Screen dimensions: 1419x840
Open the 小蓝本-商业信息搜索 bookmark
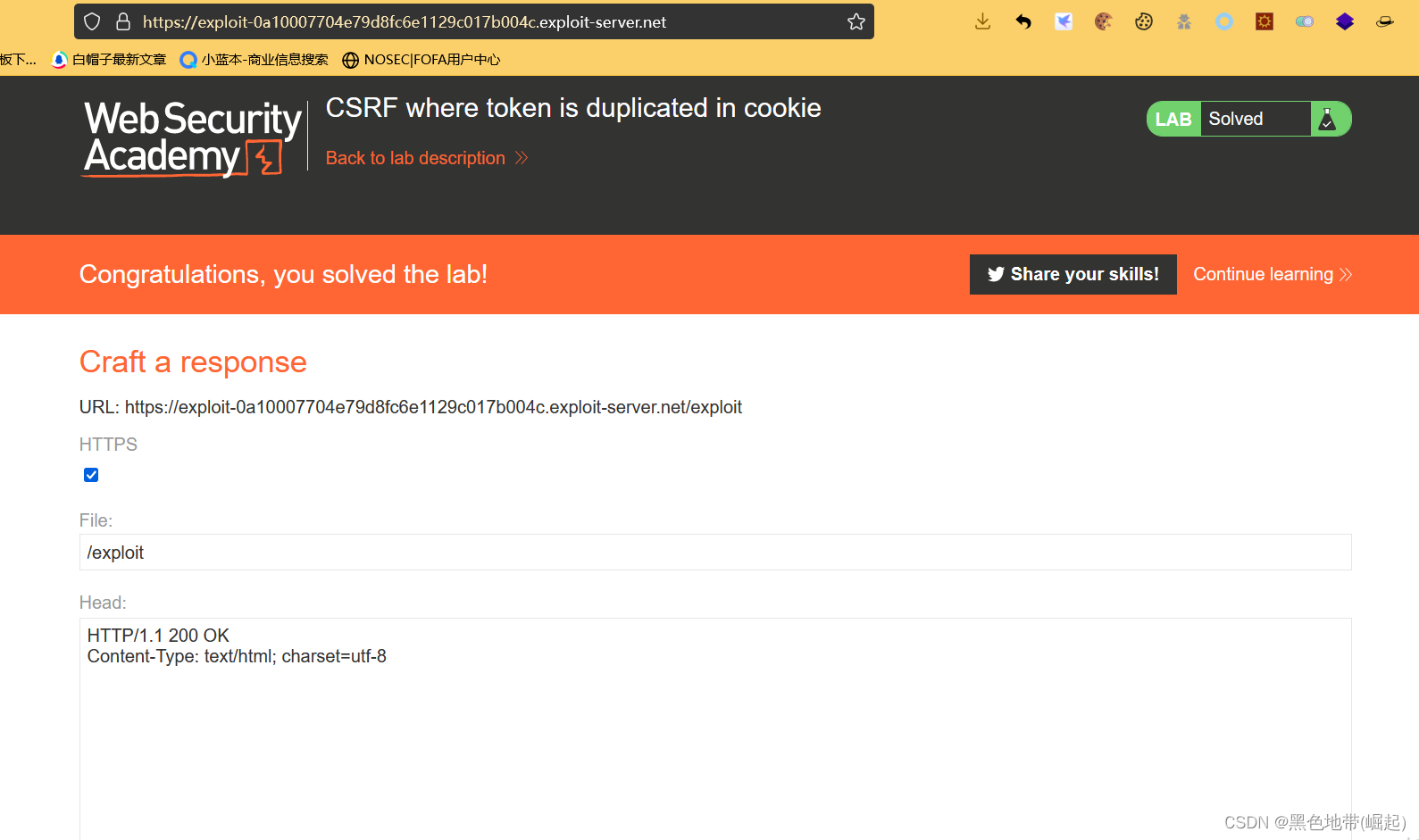[x=255, y=60]
